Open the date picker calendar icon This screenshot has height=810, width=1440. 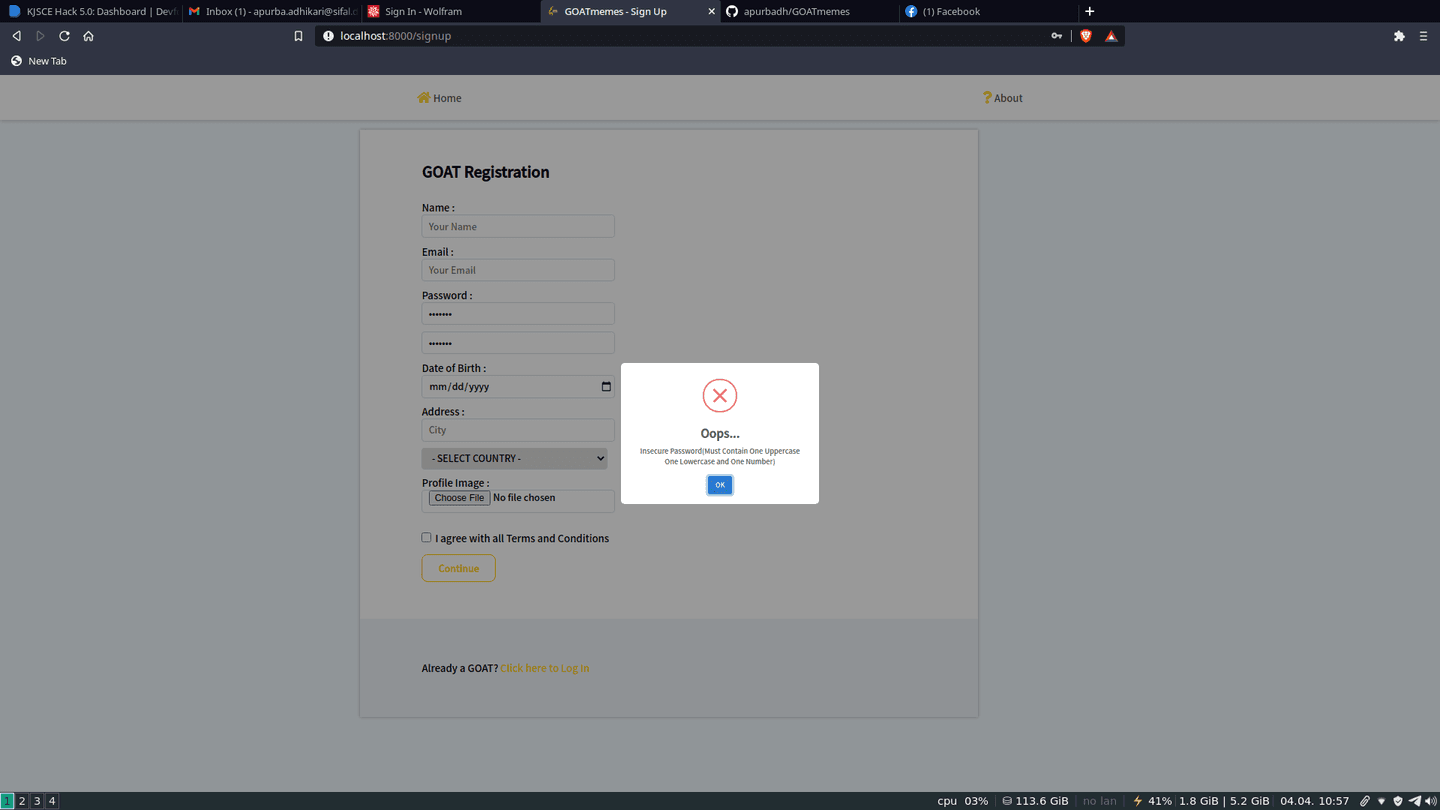pyautogui.click(x=606, y=387)
